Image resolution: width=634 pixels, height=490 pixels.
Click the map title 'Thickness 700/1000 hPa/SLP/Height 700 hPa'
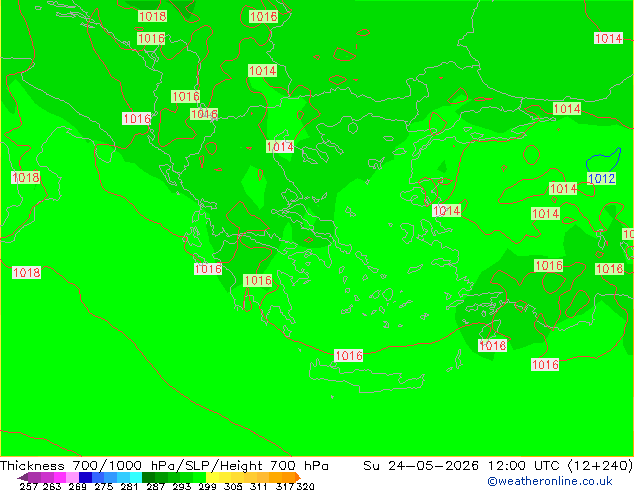click(164, 466)
